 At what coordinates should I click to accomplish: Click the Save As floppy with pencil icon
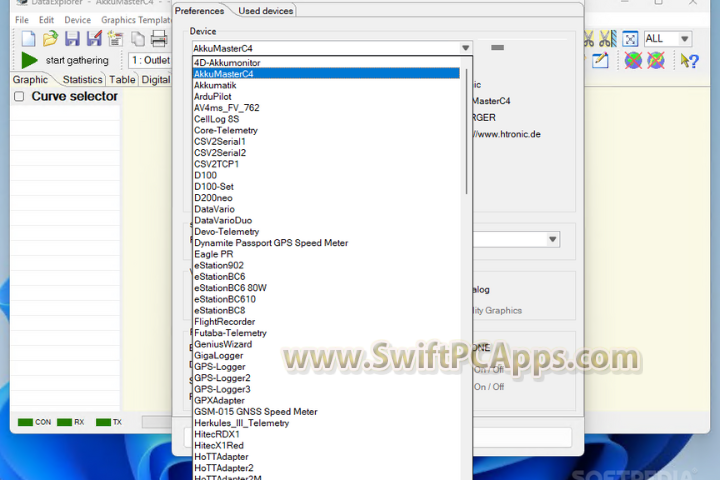click(94, 39)
